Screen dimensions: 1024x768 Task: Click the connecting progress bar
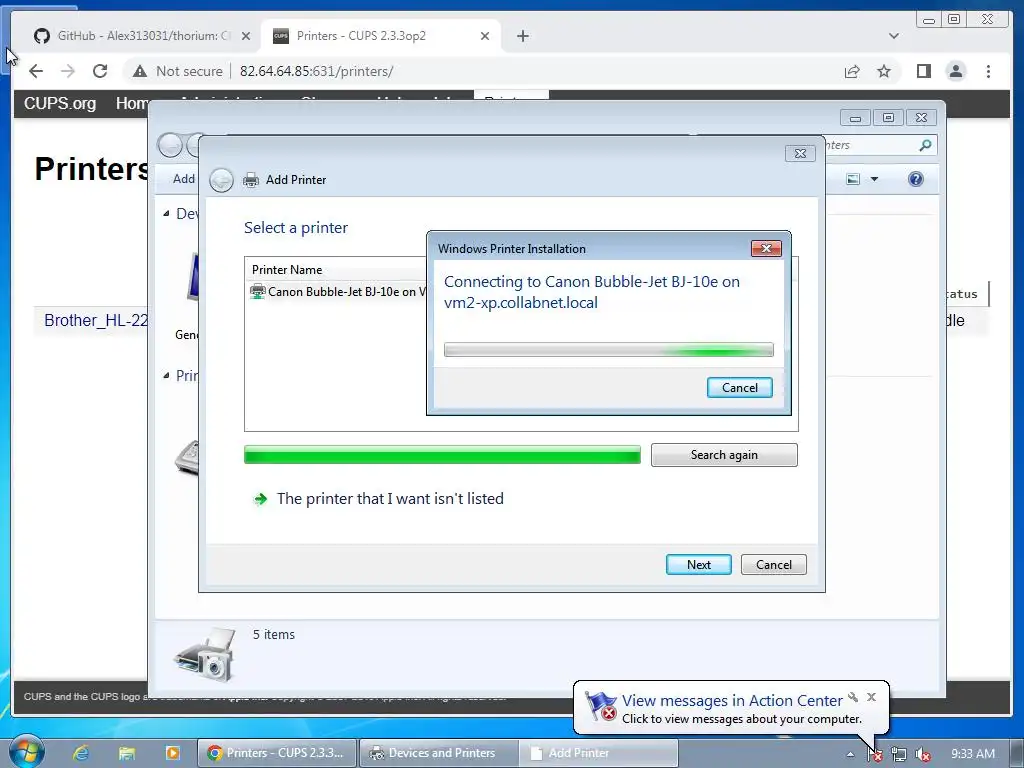pyautogui.click(x=608, y=349)
